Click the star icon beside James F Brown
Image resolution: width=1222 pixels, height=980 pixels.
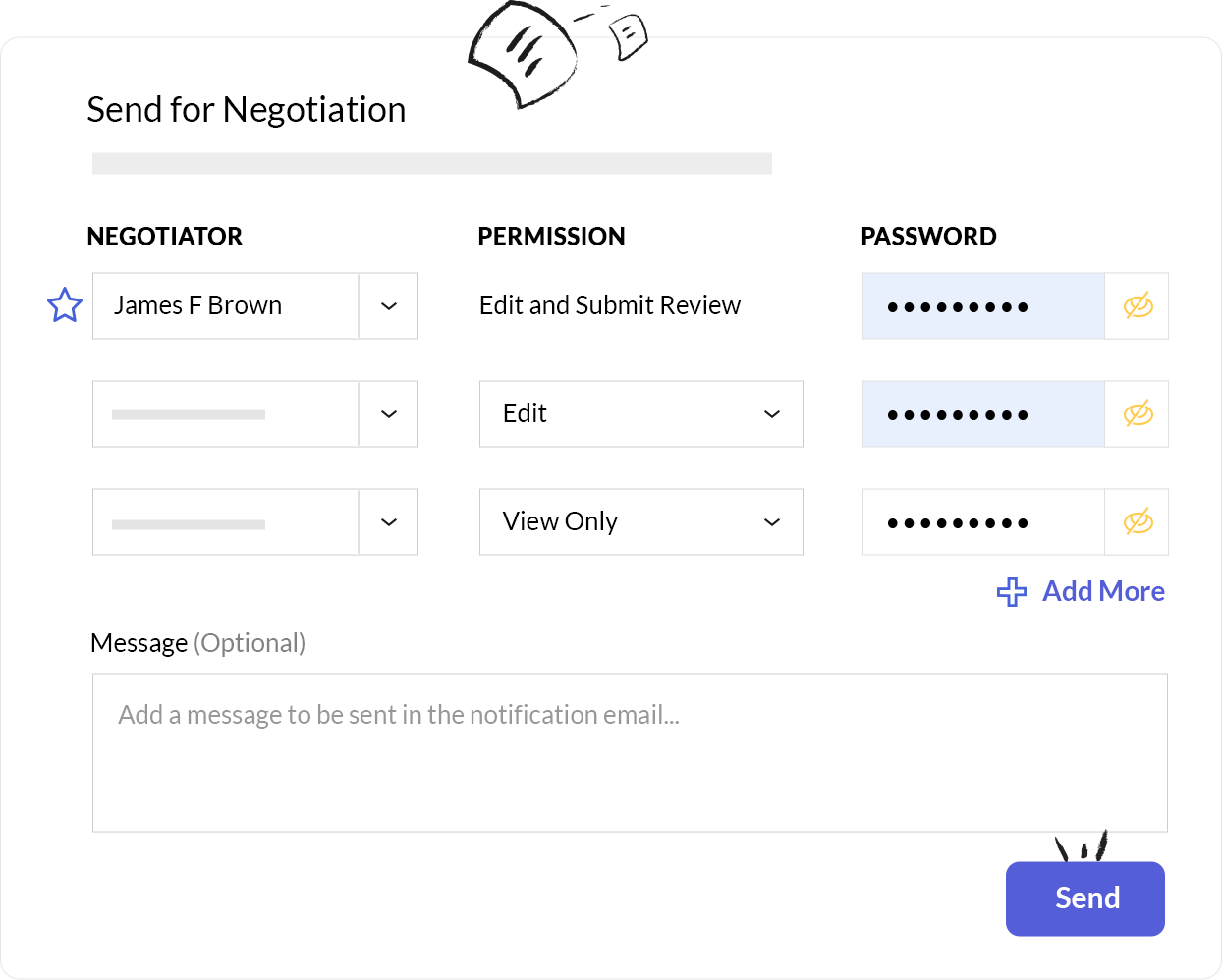click(65, 305)
